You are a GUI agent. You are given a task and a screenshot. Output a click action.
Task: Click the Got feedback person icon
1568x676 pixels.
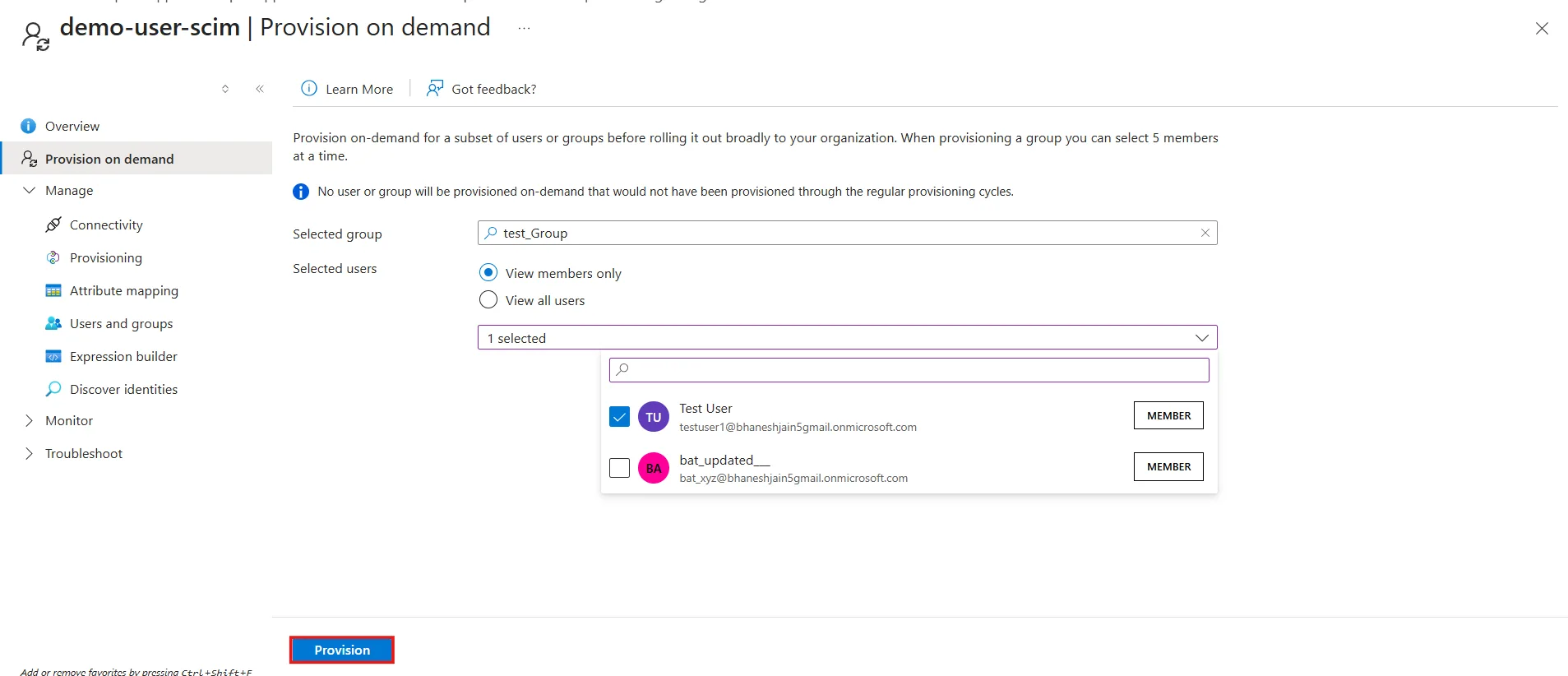[x=435, y=88]
